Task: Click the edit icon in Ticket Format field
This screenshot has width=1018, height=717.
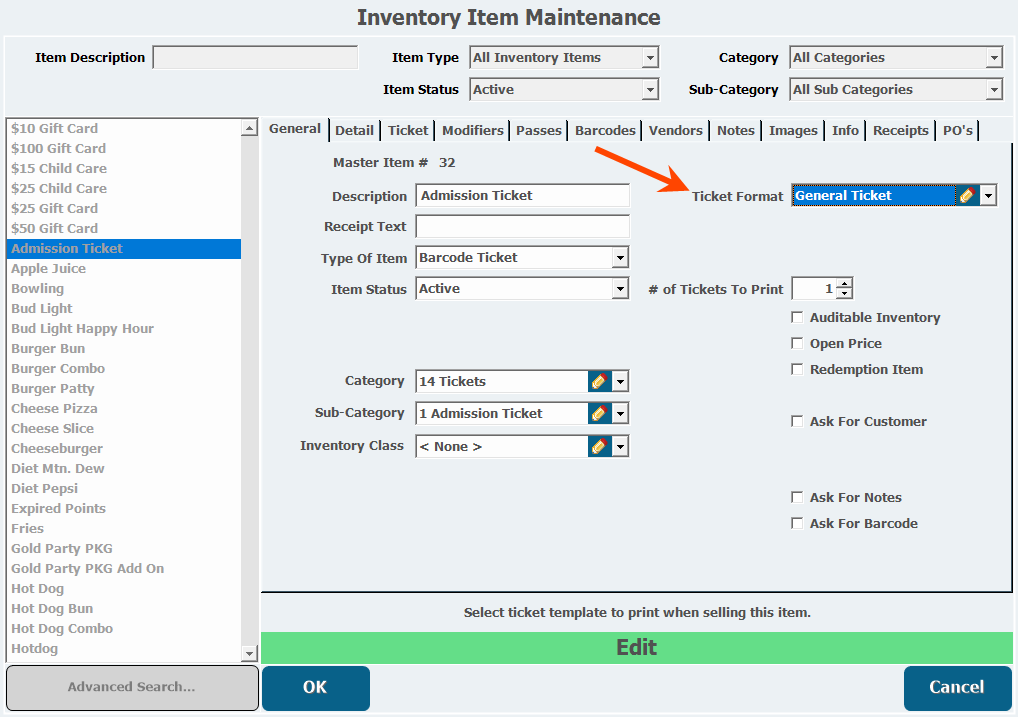Action: [x=966, y=196]
